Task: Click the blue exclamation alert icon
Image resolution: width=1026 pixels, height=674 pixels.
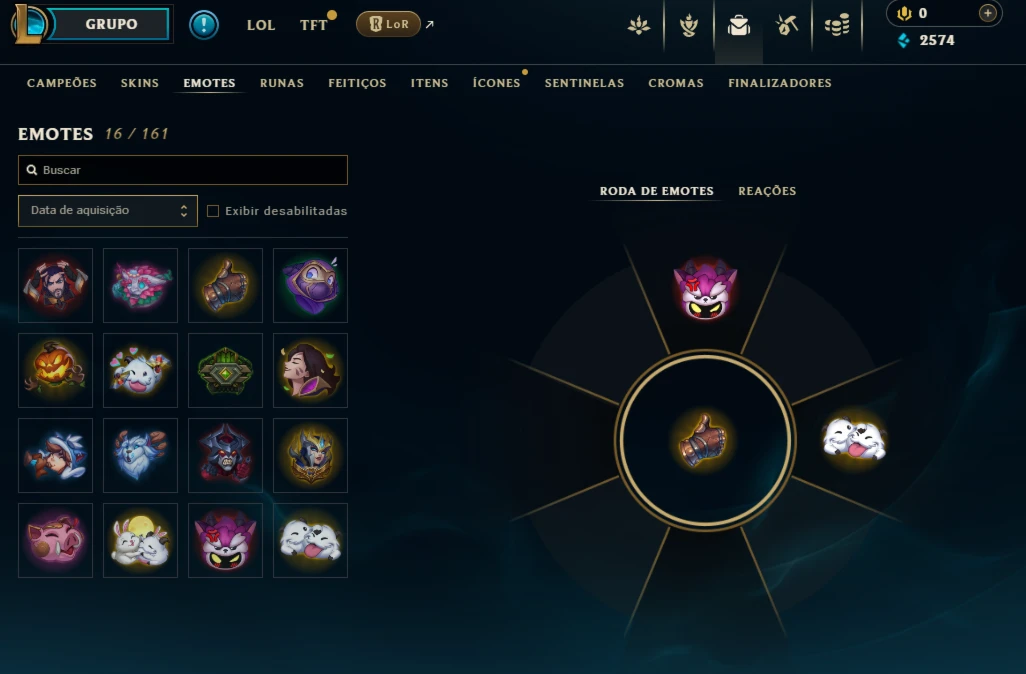Action: (203, 25)
